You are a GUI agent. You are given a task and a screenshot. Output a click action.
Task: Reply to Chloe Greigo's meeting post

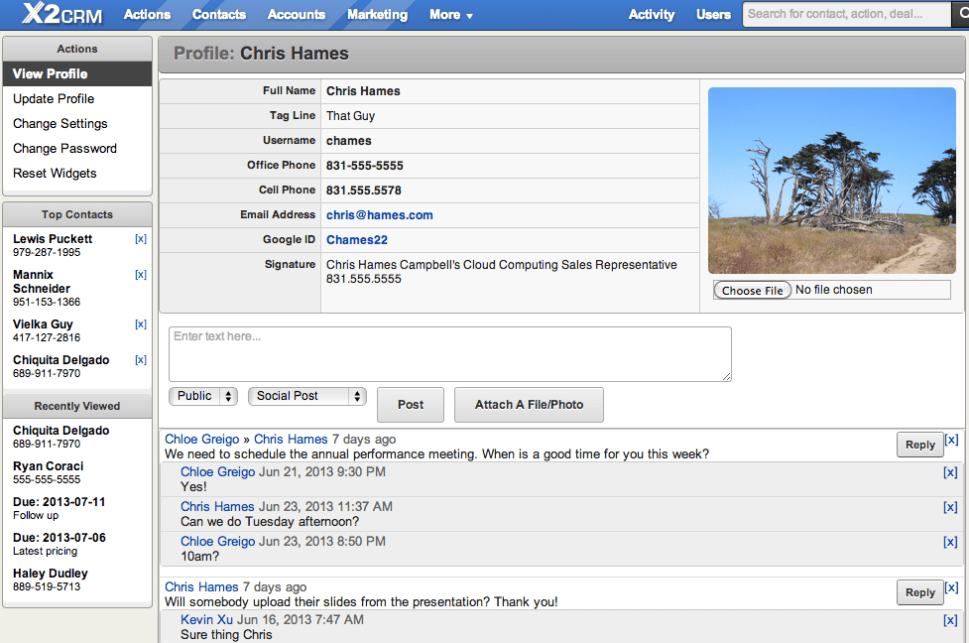(920, 445)
